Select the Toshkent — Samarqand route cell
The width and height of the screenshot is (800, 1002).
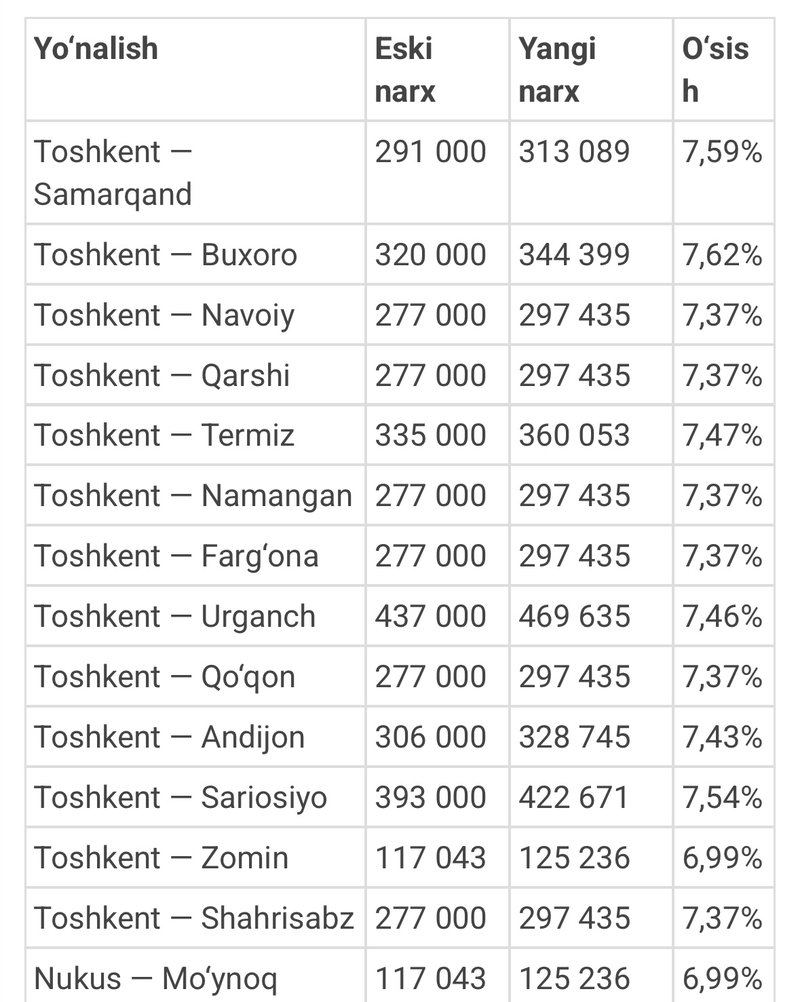click(112, 172)
